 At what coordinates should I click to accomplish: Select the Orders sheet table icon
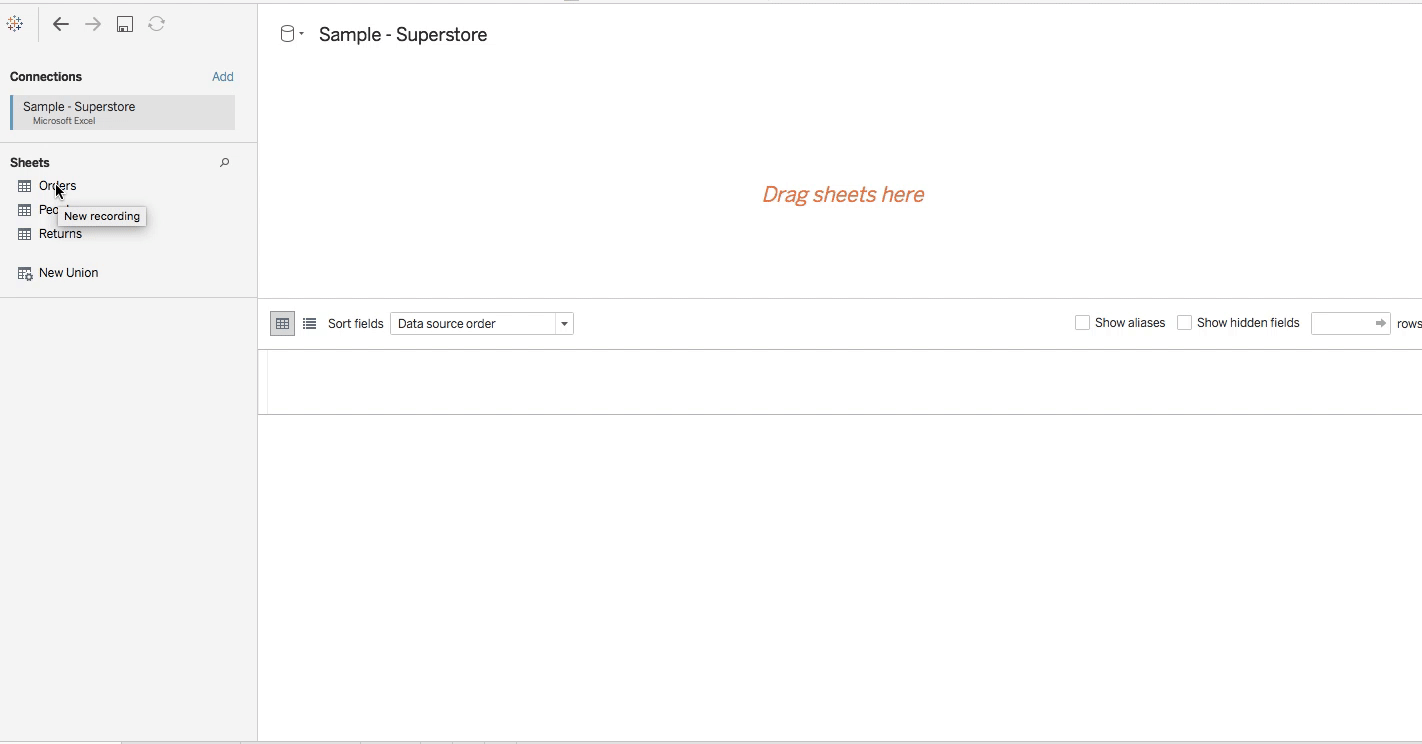click(25, 186)
